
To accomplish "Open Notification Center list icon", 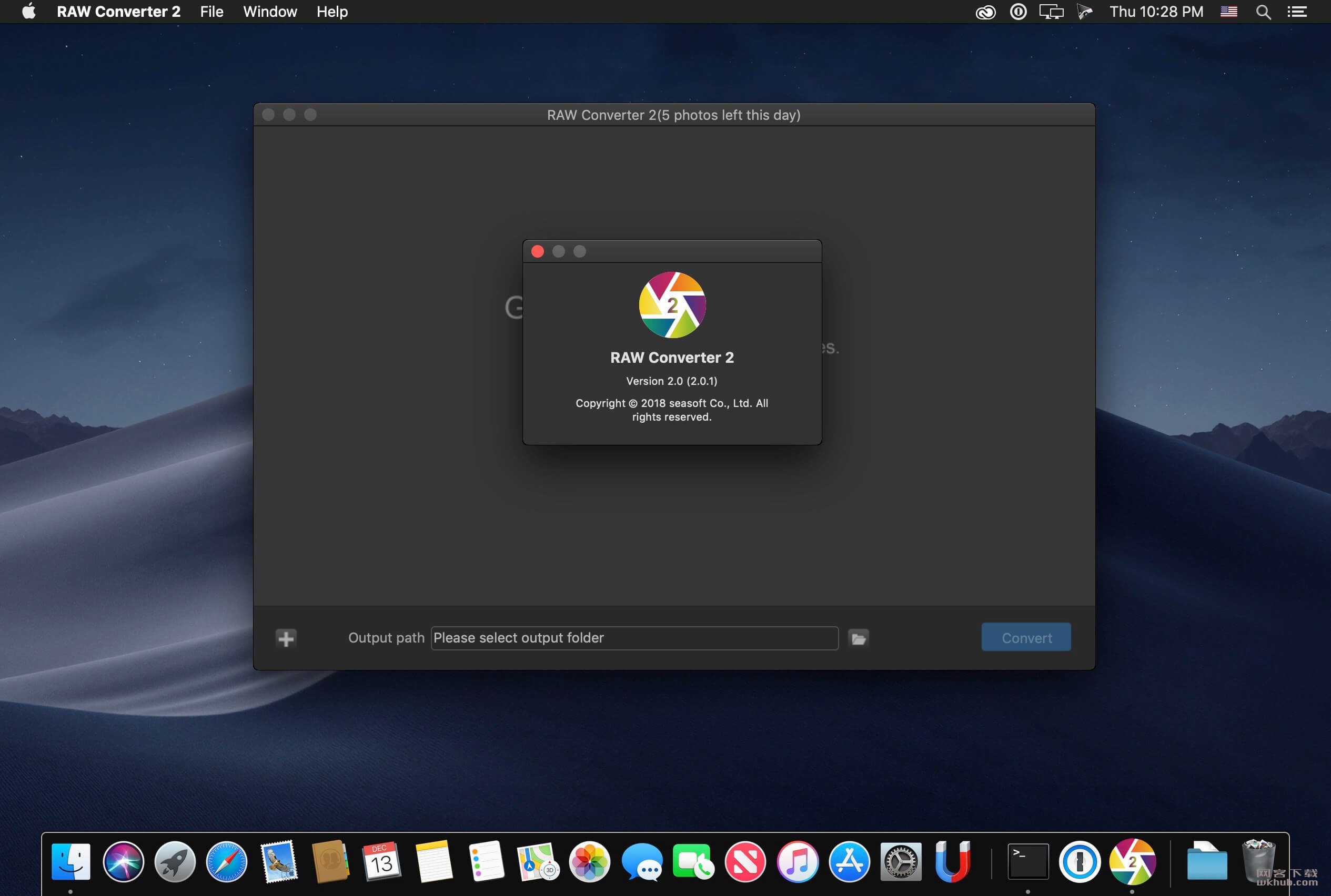I will coord(1297,12).
